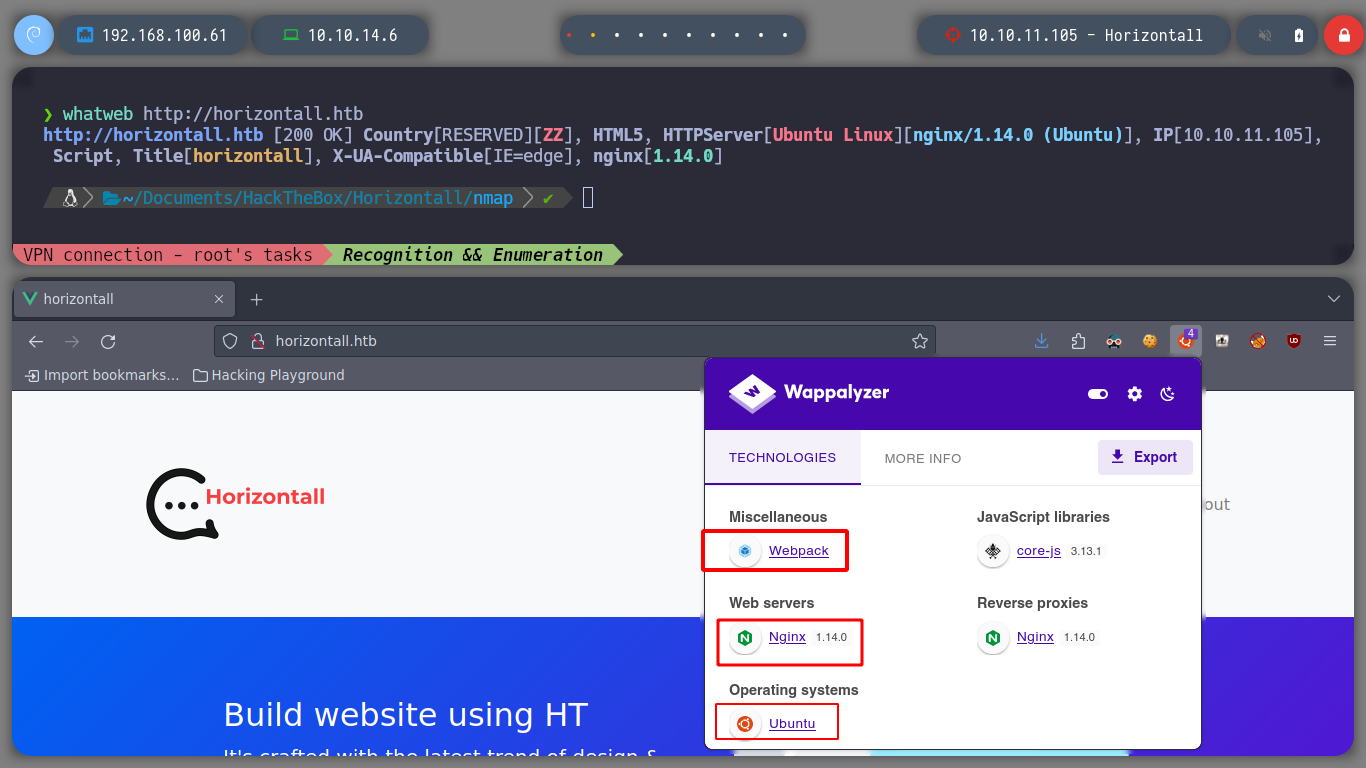Click the Webpack cube icon
The image size is (1366, 768).
tap(745, 551)
